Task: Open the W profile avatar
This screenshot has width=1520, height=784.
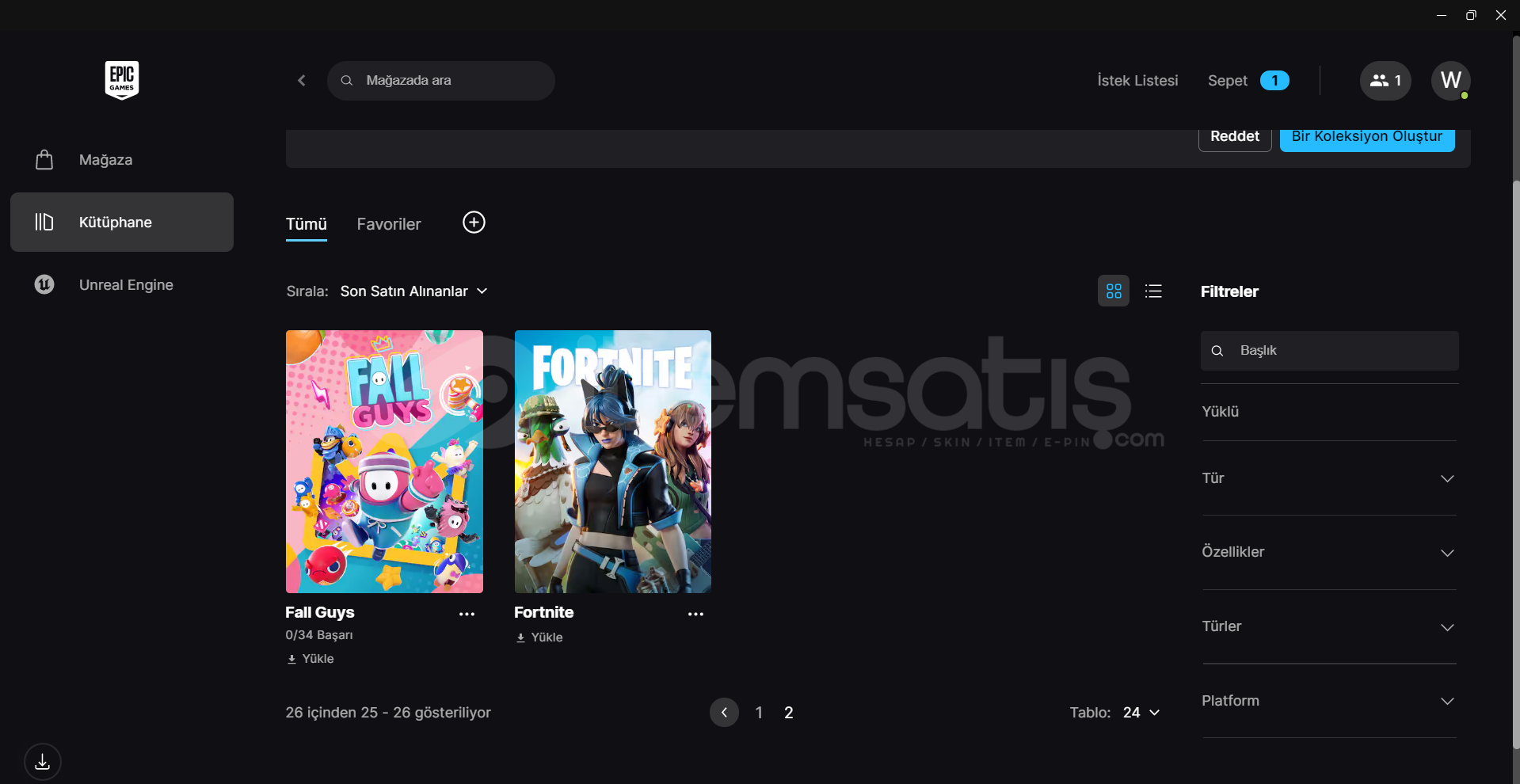Action: pos(1451,81)
